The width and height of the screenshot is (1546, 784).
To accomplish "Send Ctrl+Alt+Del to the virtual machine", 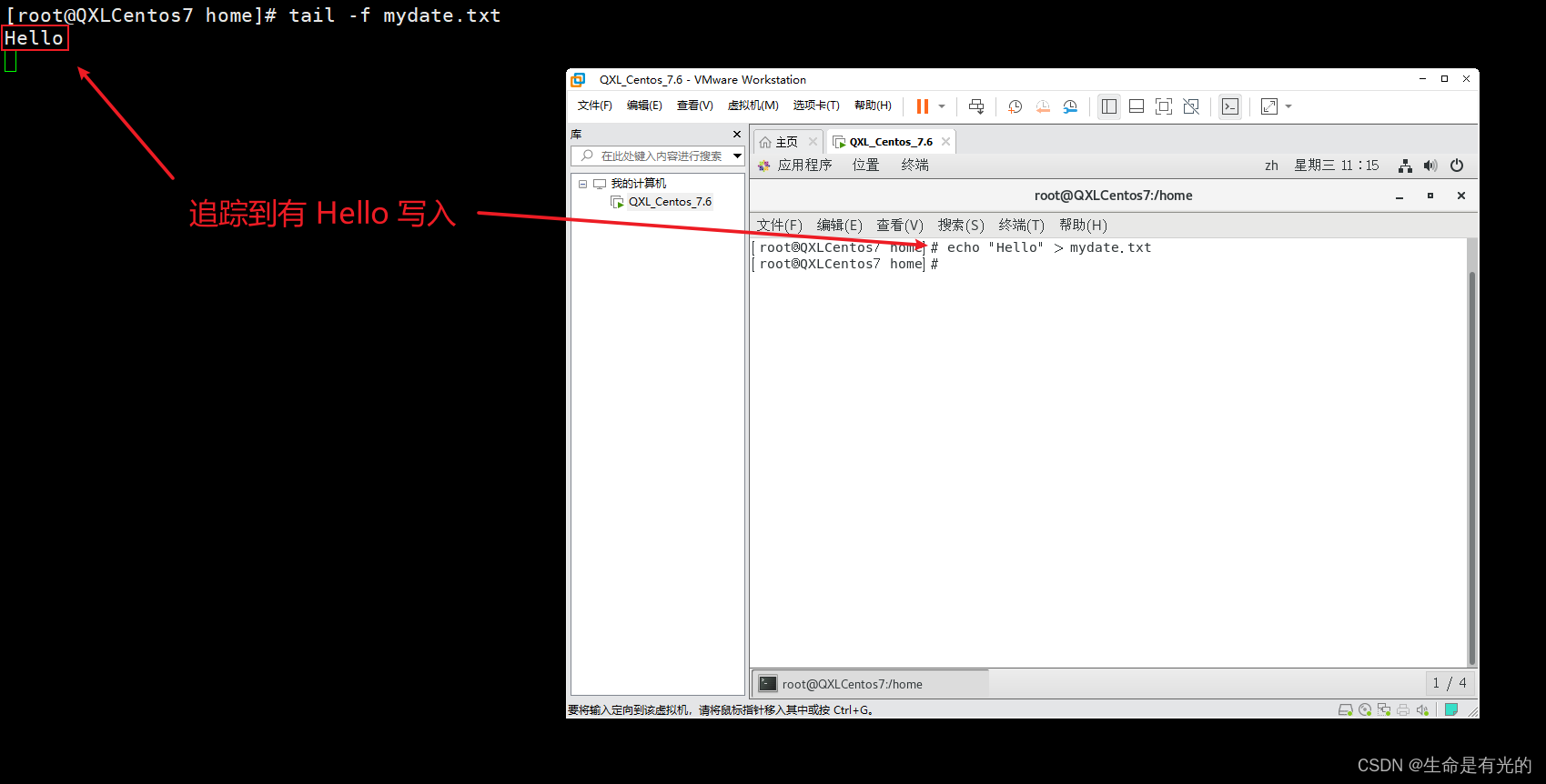I will [976, 106].
